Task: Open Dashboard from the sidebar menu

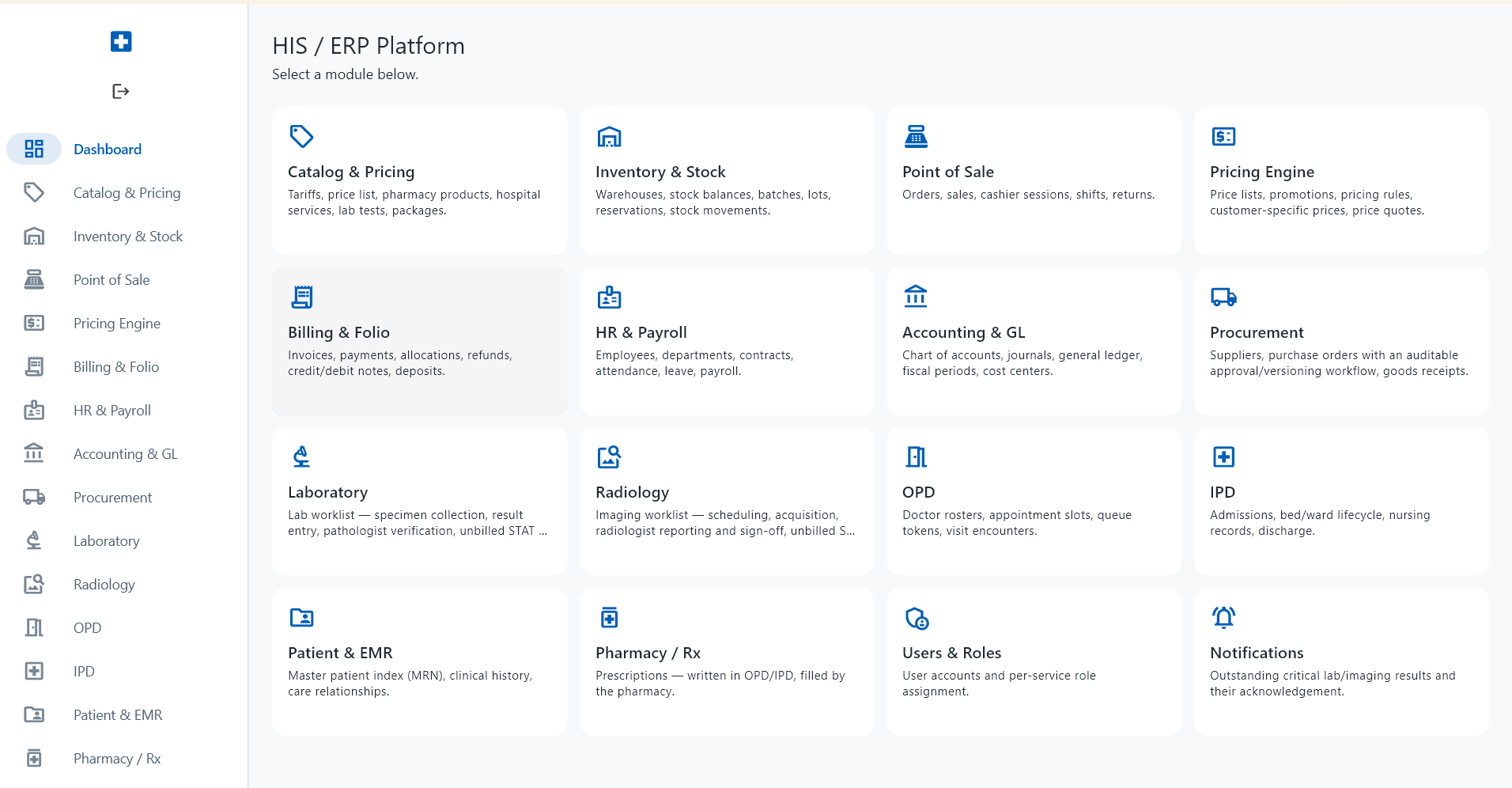Action: point(108,149)
